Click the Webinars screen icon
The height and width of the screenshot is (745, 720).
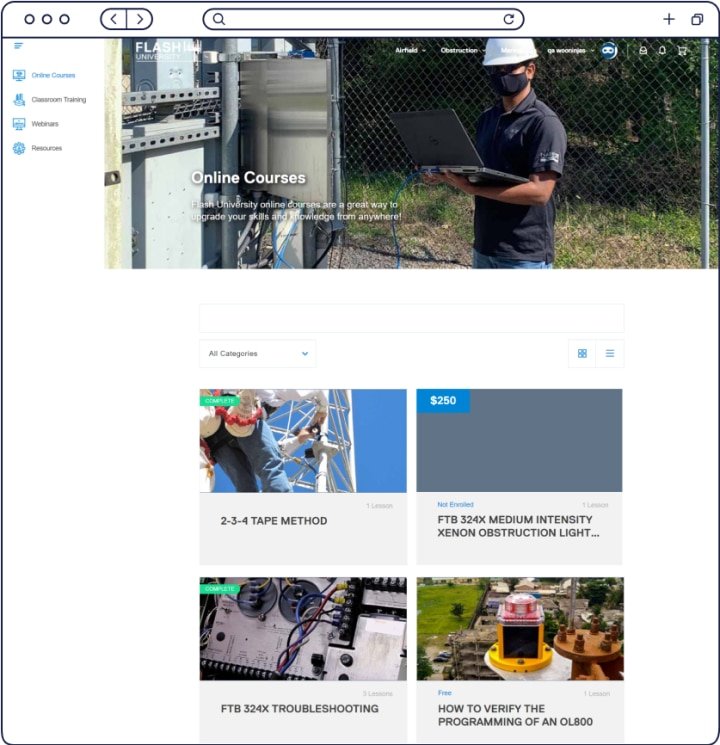tap(19, 124)
